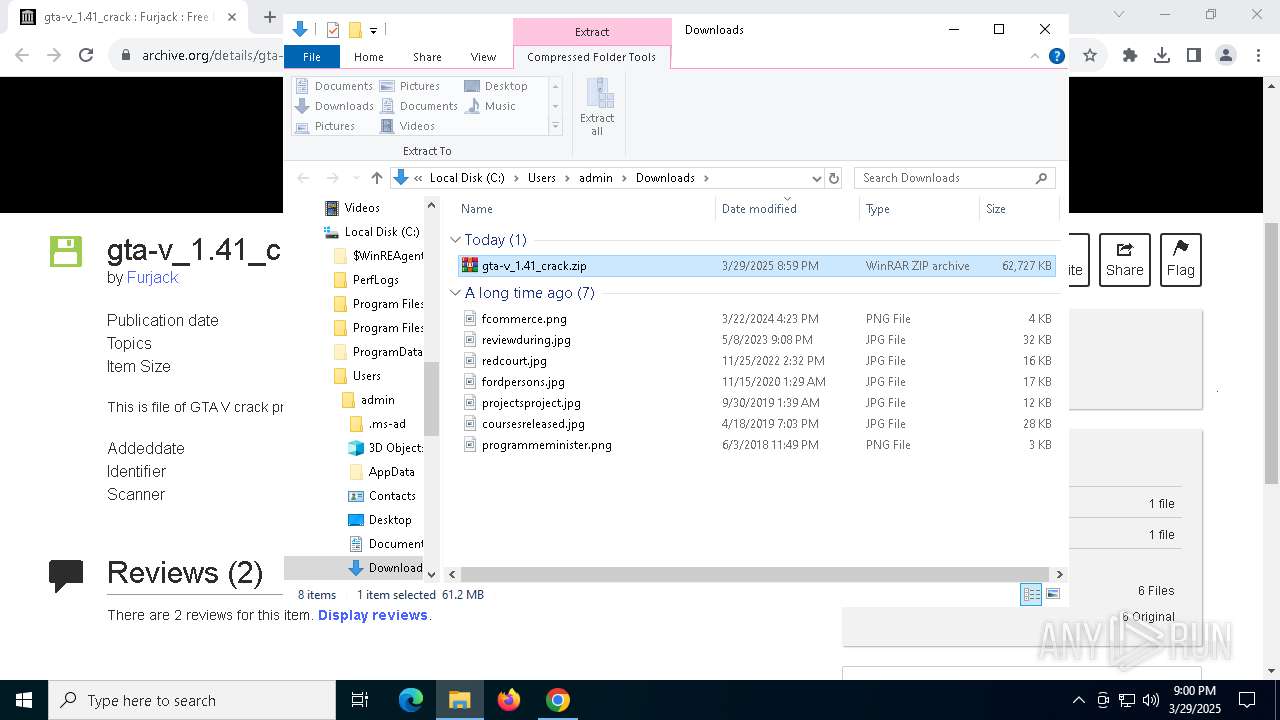Click Users in the address breadcrumb
Viewport: 1280px width, 720px height.
541,178
